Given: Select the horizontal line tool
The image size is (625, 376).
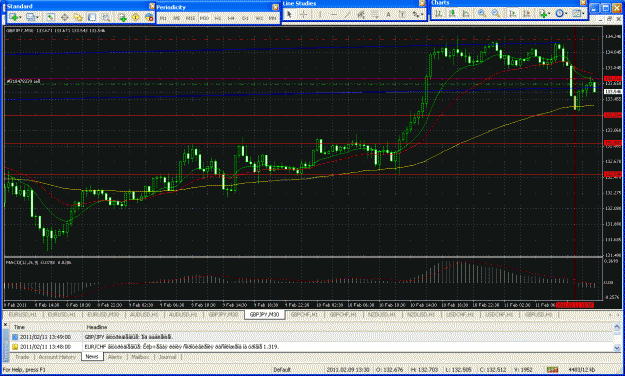Looking at the screenshot, I should coord(334,14).
